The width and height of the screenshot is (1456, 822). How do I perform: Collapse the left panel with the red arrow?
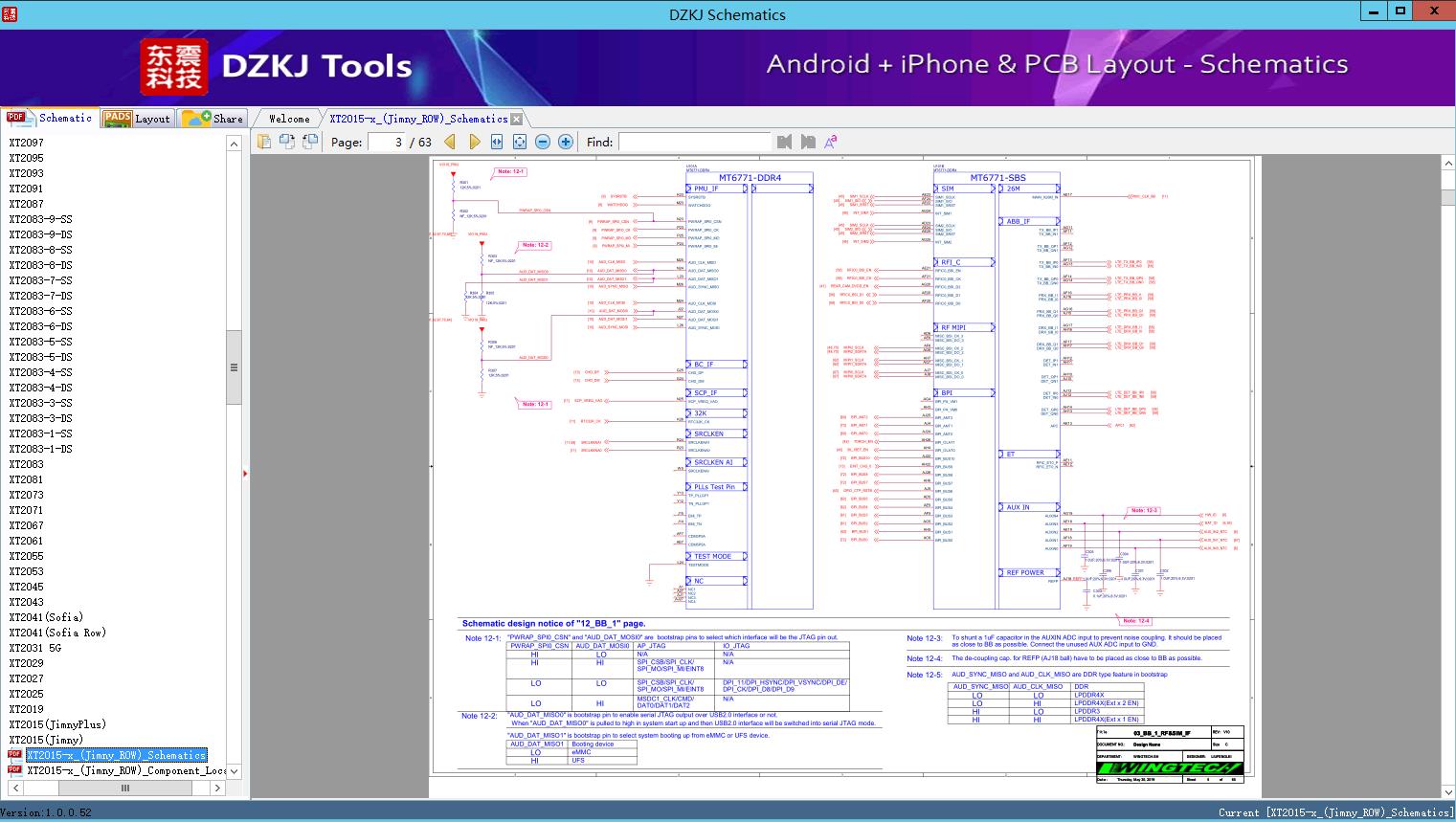(245, 473)
